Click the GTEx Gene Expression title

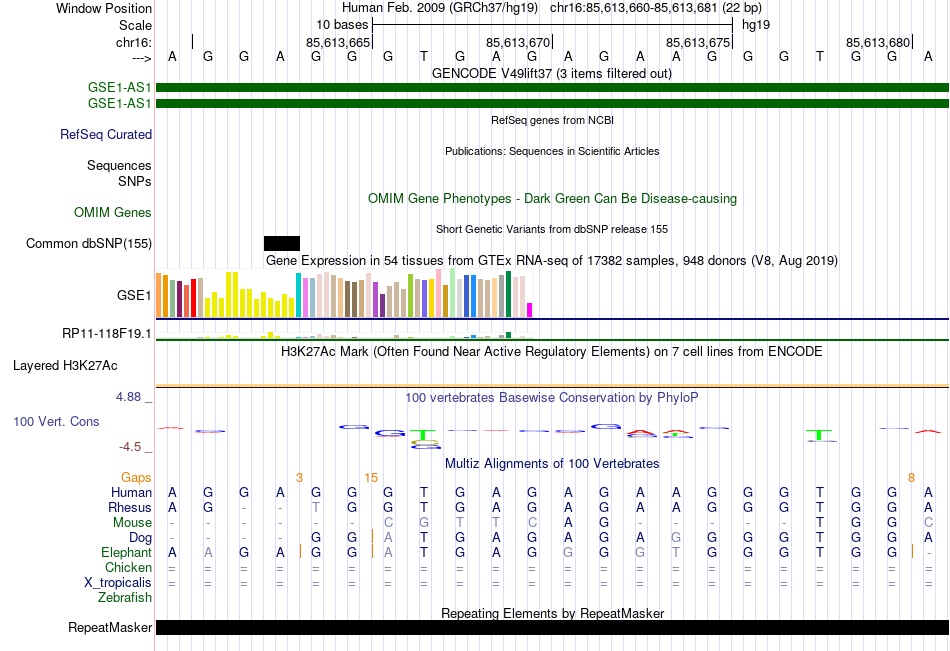pyautogui.click(x=552, y=261)
